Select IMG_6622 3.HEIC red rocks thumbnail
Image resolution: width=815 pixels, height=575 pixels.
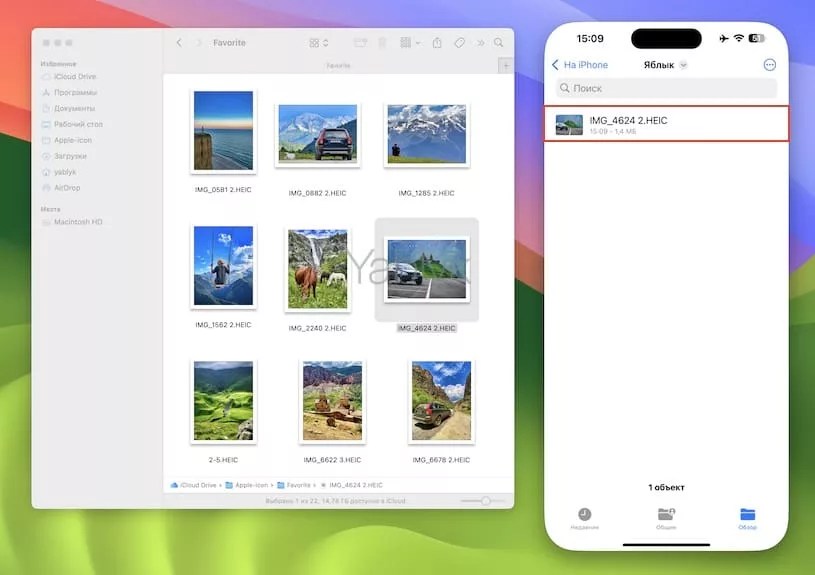[x=333, y=401]
